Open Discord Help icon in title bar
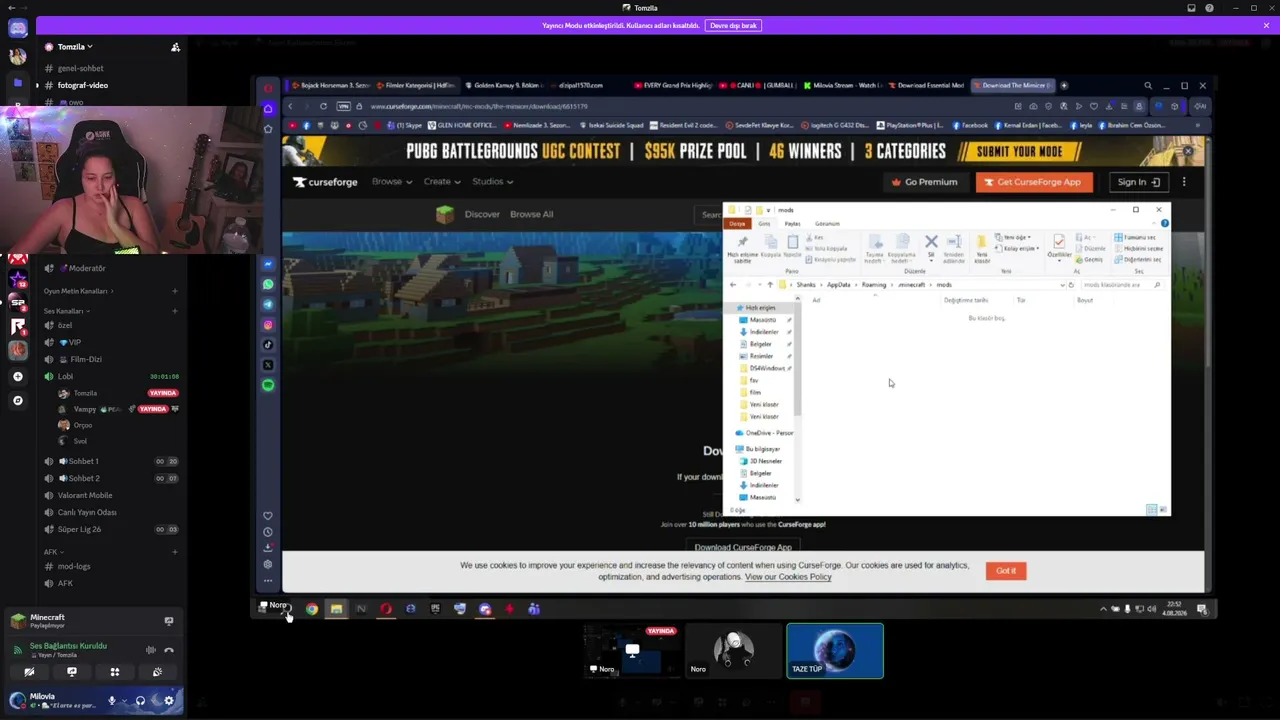The width and height of the screenshot is (1280, 720). pos(1209,8)
